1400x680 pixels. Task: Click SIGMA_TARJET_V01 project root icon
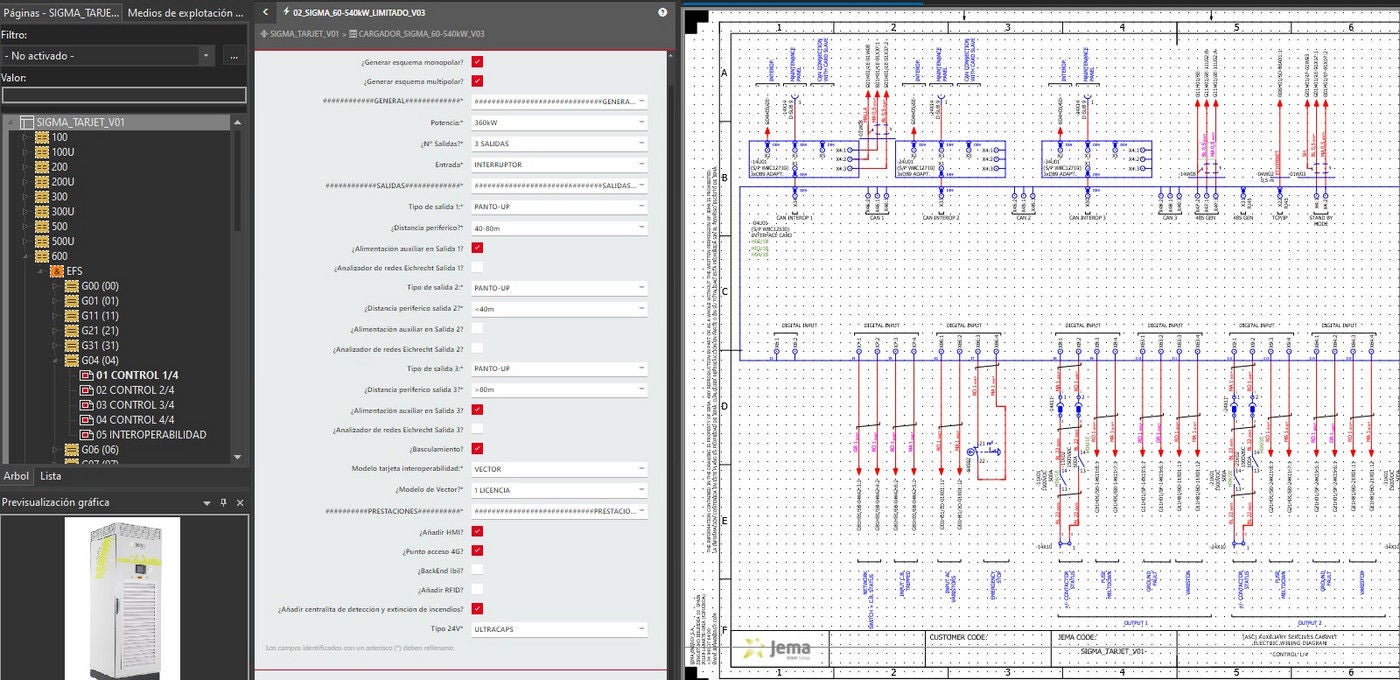click(27, 122)
